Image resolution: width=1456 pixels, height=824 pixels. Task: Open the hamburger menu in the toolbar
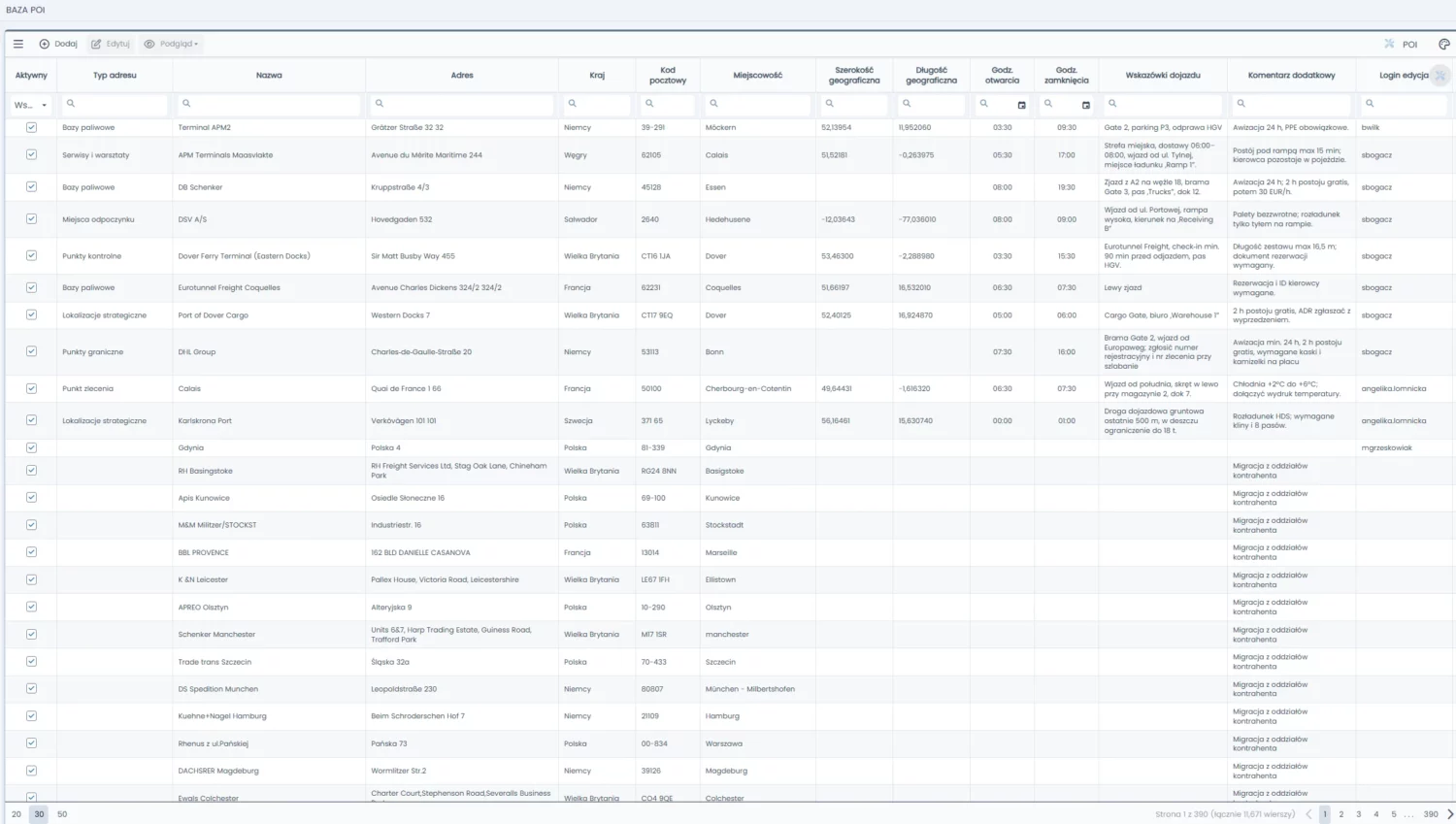tap(17, 44)
